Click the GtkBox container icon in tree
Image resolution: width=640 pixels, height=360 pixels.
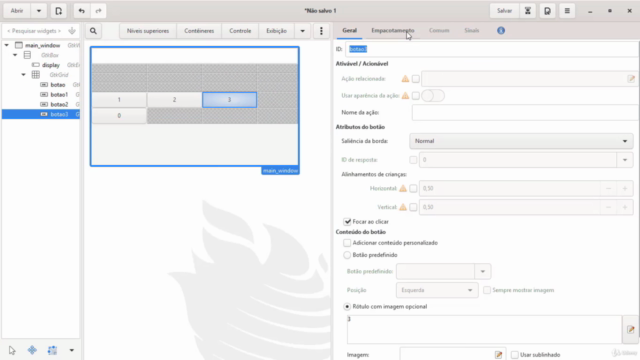tap(27, 55)
